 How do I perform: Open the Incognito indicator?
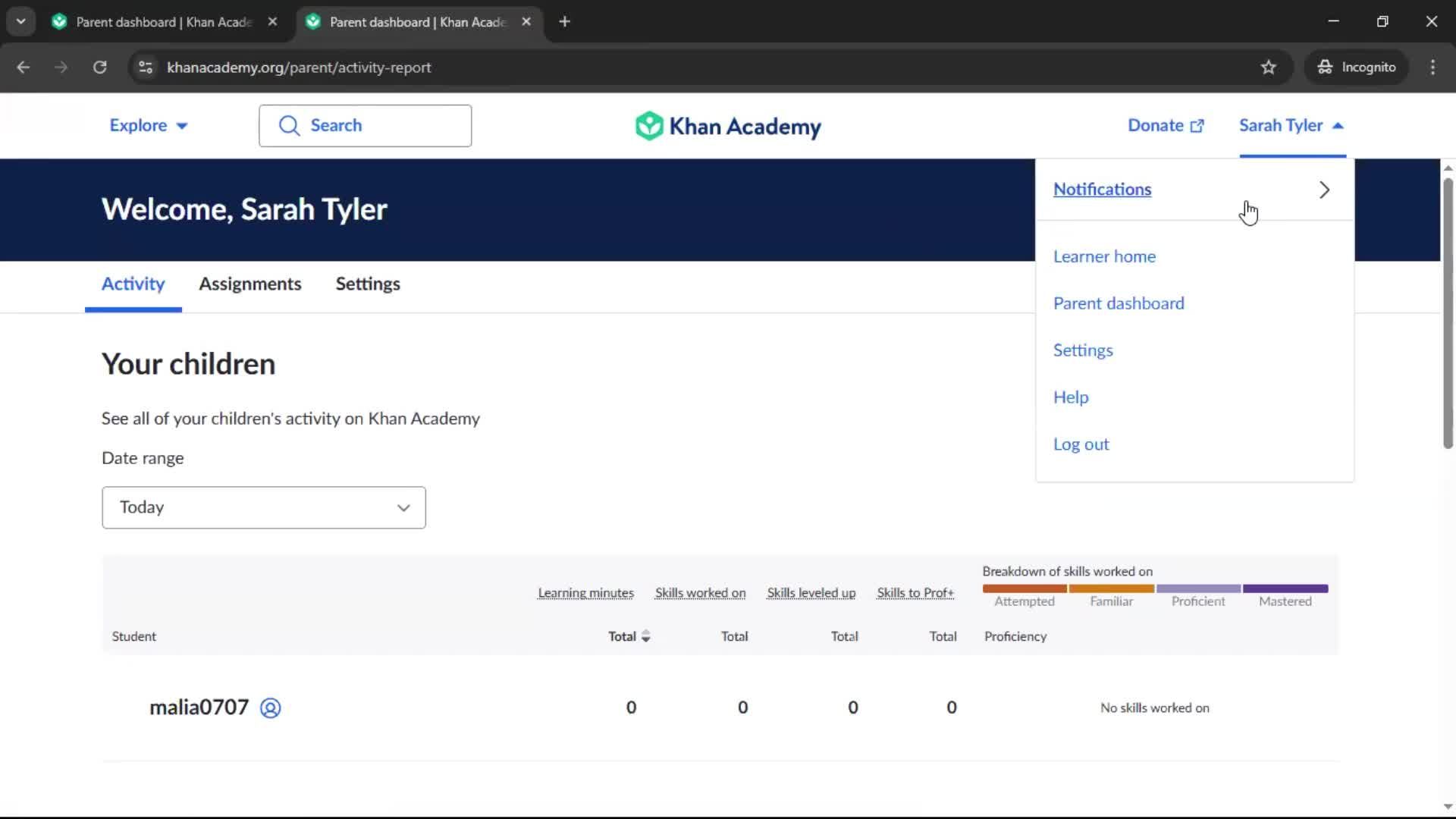tap(1356, 67)
